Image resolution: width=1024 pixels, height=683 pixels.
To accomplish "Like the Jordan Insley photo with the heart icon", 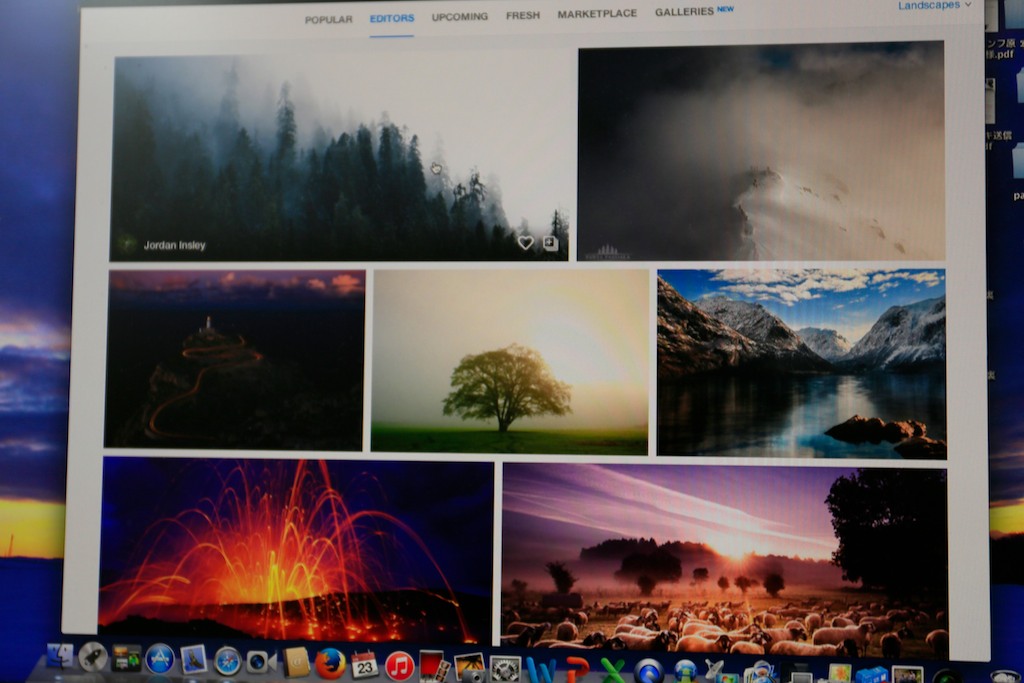I will [x=526, y=243].
